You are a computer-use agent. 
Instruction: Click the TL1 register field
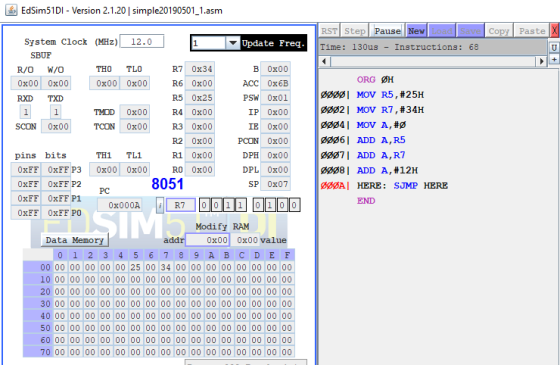[135, 170]
